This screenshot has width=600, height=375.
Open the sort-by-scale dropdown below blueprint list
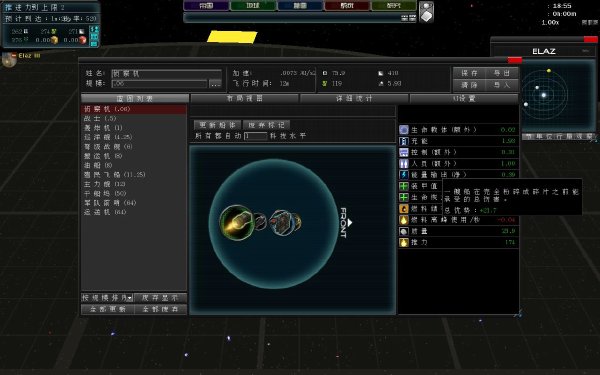[x=107, y=298]
